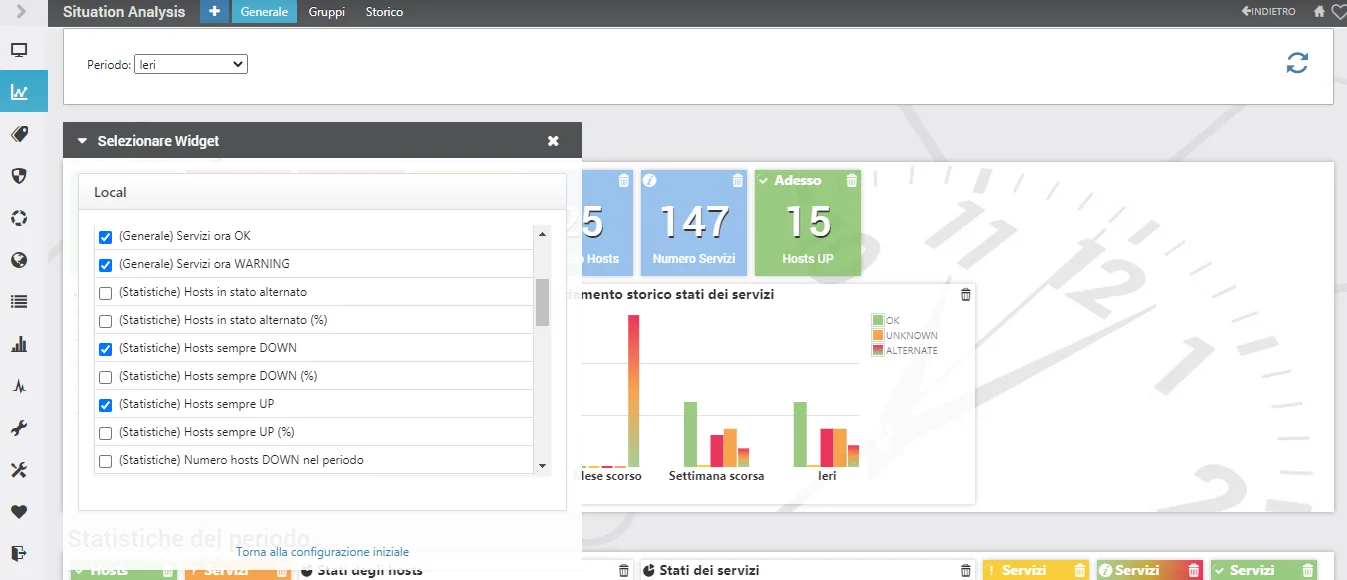The height and width of the screenshot is (580, 1347).
Task: Click the UNKNOWN orange legend swatch
Action: (878, 335)
